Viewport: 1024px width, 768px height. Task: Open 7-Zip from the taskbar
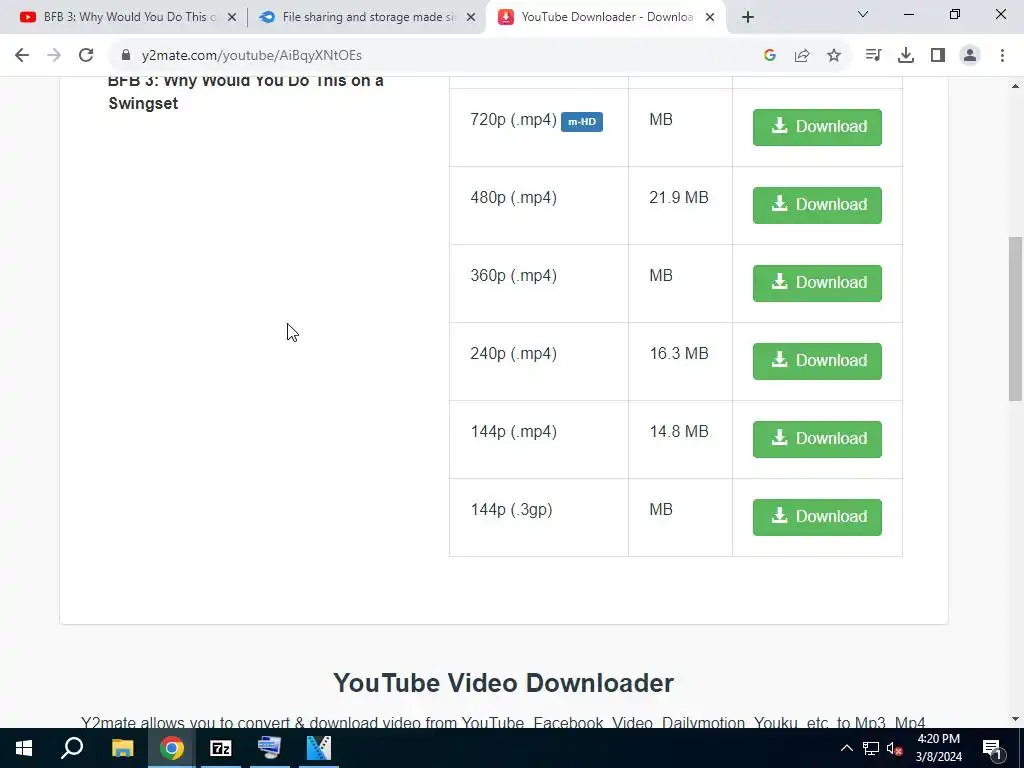(x=221, y=748)
